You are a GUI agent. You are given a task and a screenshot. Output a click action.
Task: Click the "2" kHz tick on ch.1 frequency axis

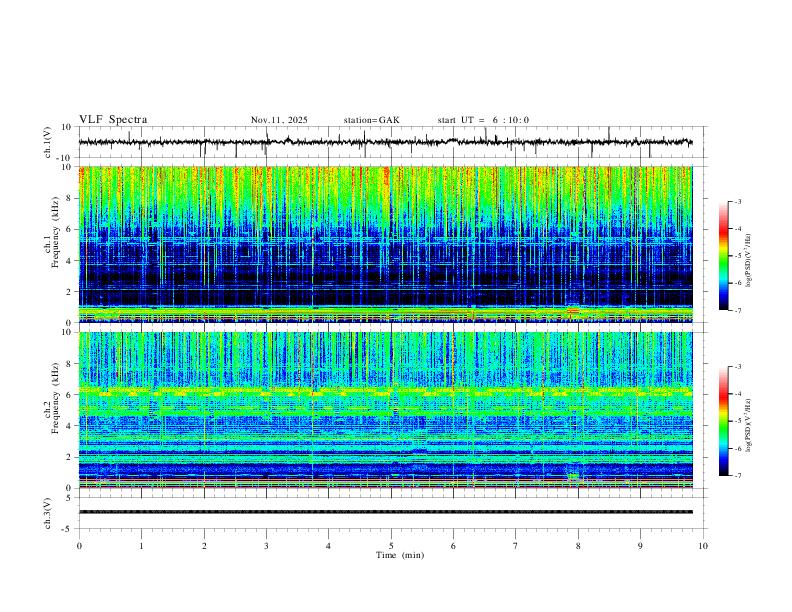pos(70,291)
